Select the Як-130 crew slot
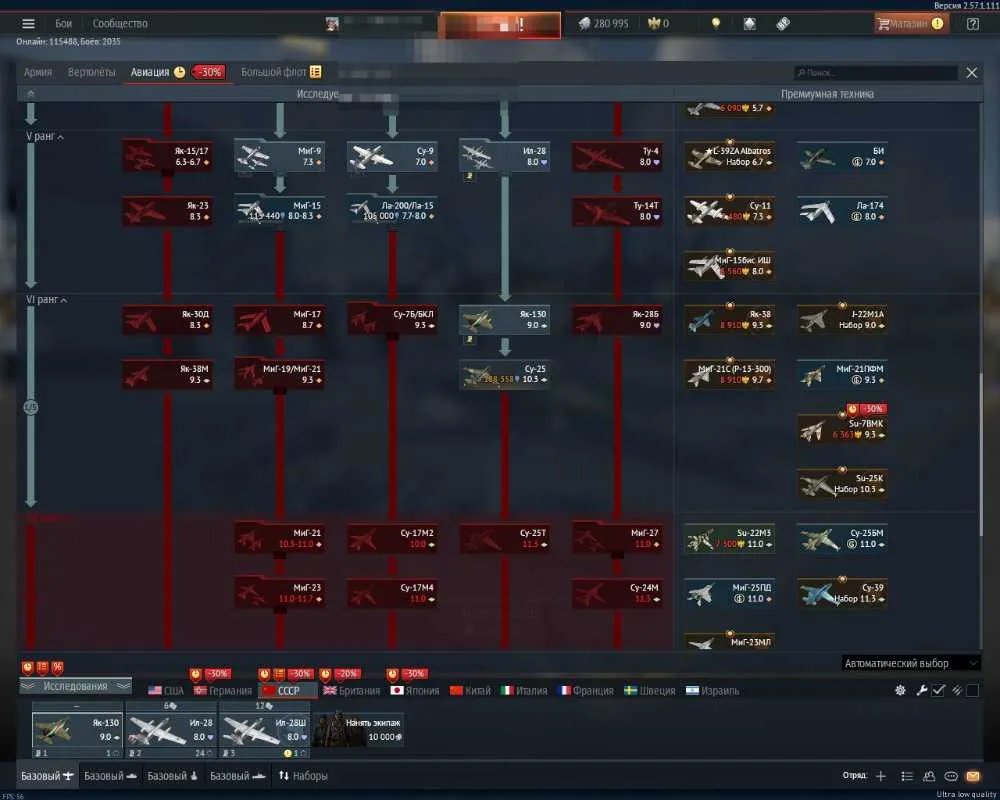1000x800 pixels. 77,730
